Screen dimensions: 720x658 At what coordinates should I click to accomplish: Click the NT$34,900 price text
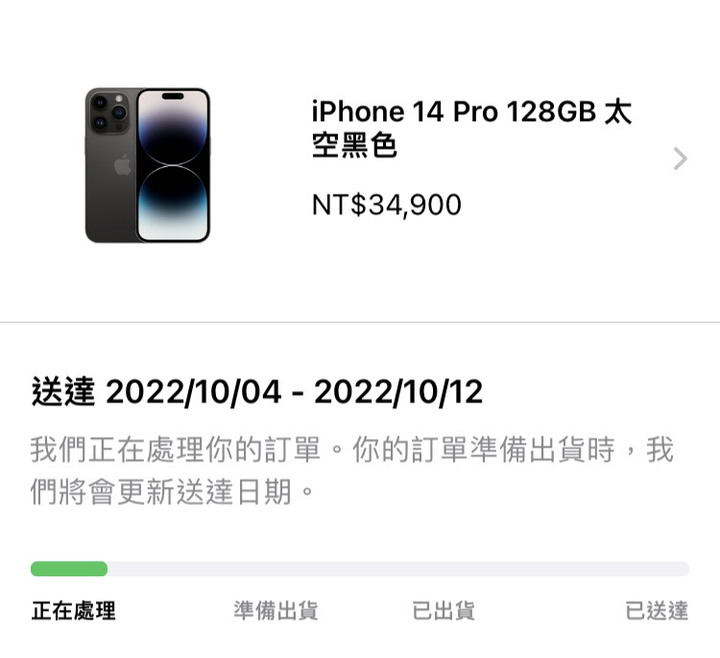[387, 205]
